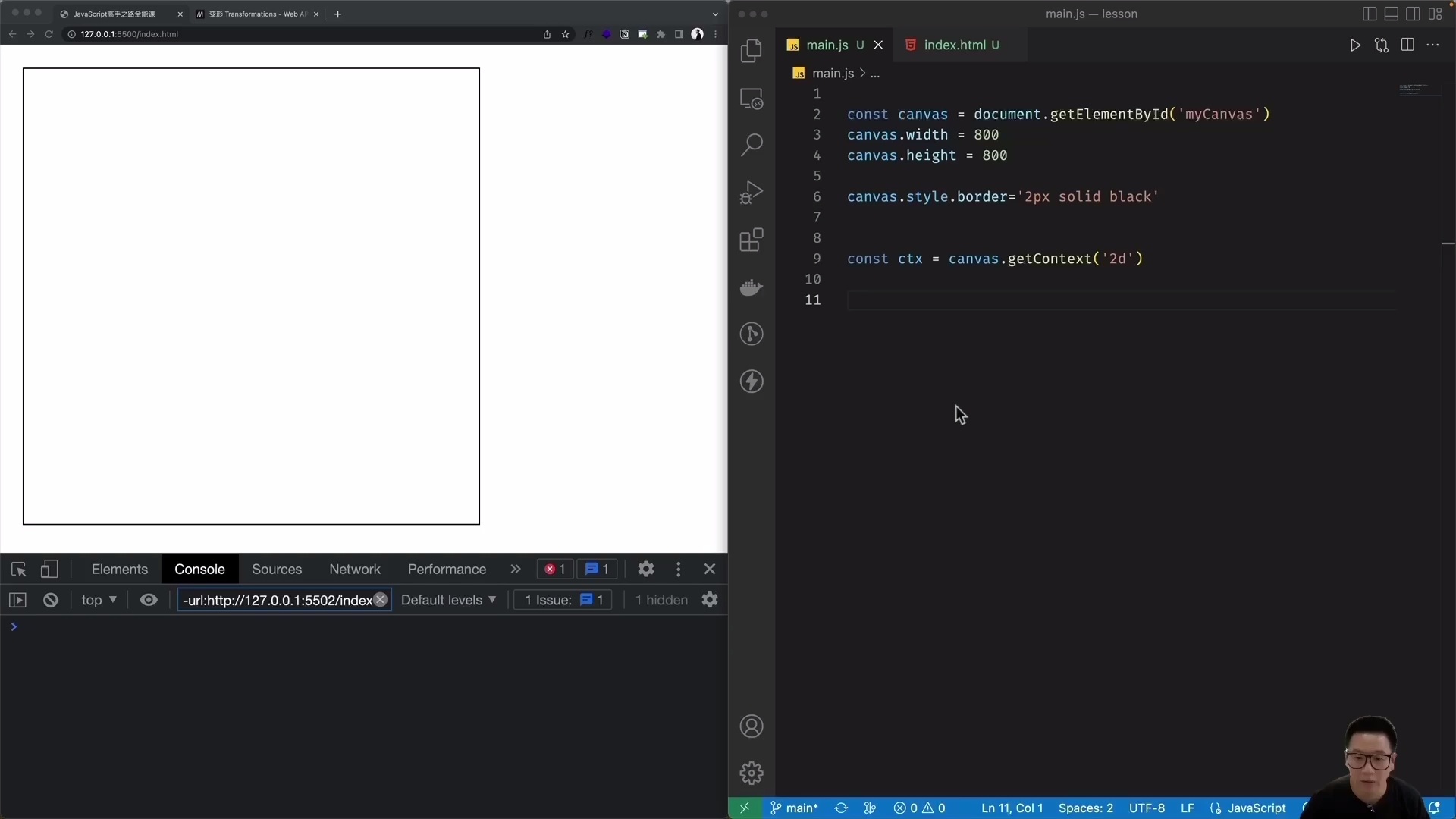Open hidden DevTools panels via the chevron
The width and height of the screenshot is (1456, 819).
[516, 569]
